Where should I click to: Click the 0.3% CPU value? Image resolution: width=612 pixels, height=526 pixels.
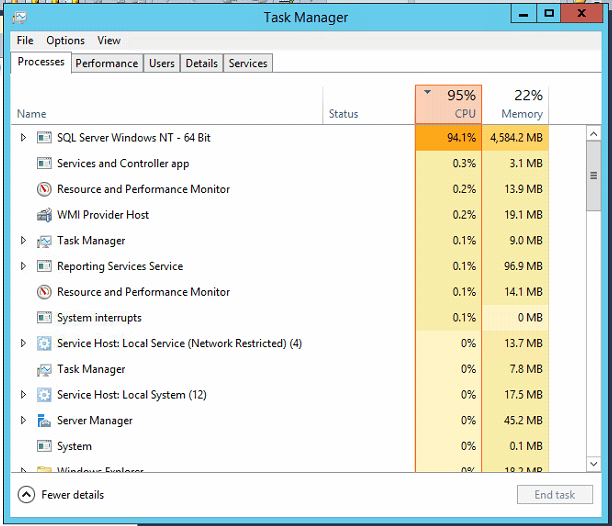pyautogui.click(x=464, y=163)
